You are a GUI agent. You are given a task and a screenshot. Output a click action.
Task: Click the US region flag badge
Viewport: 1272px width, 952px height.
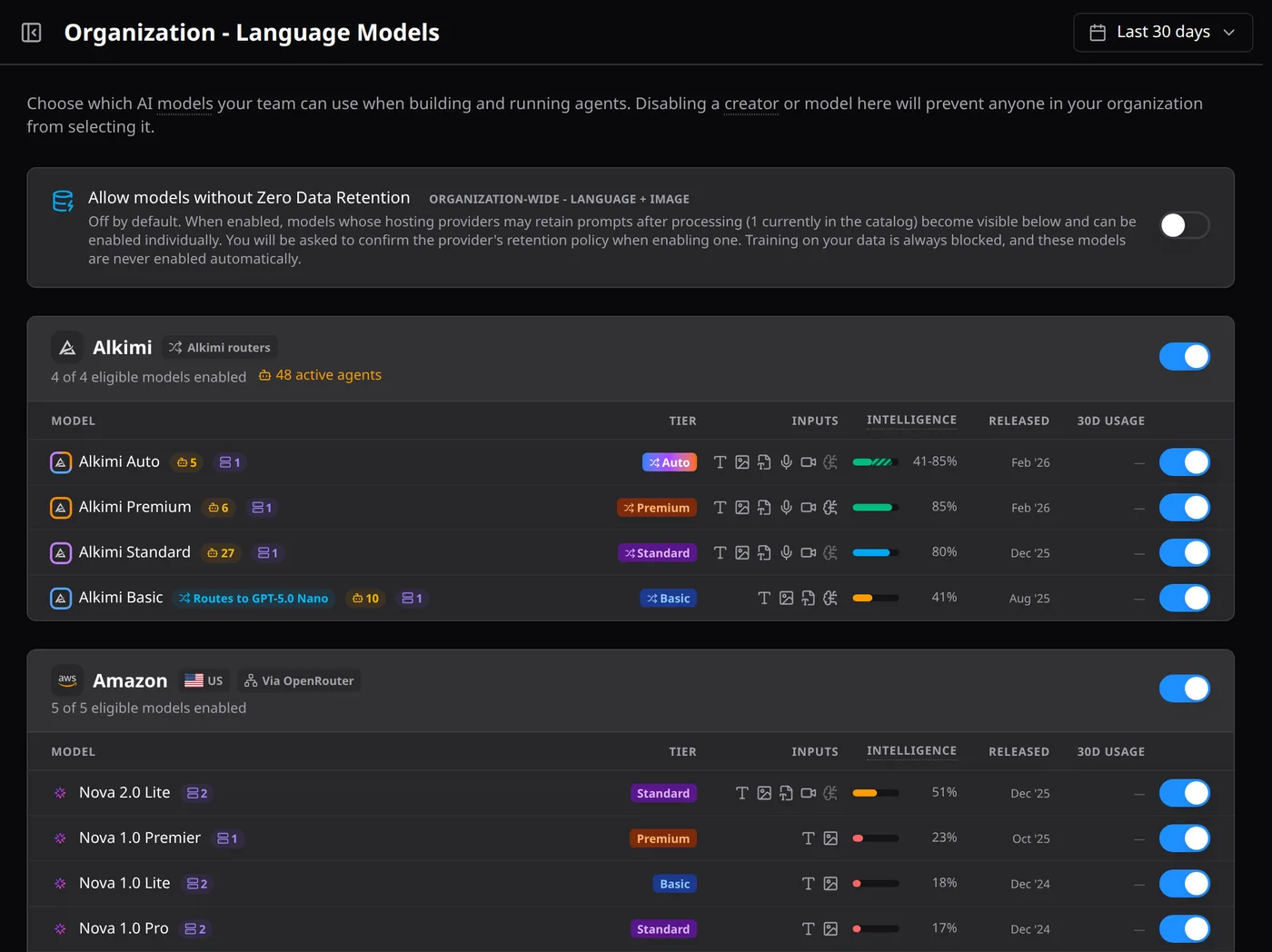point(204,680)
